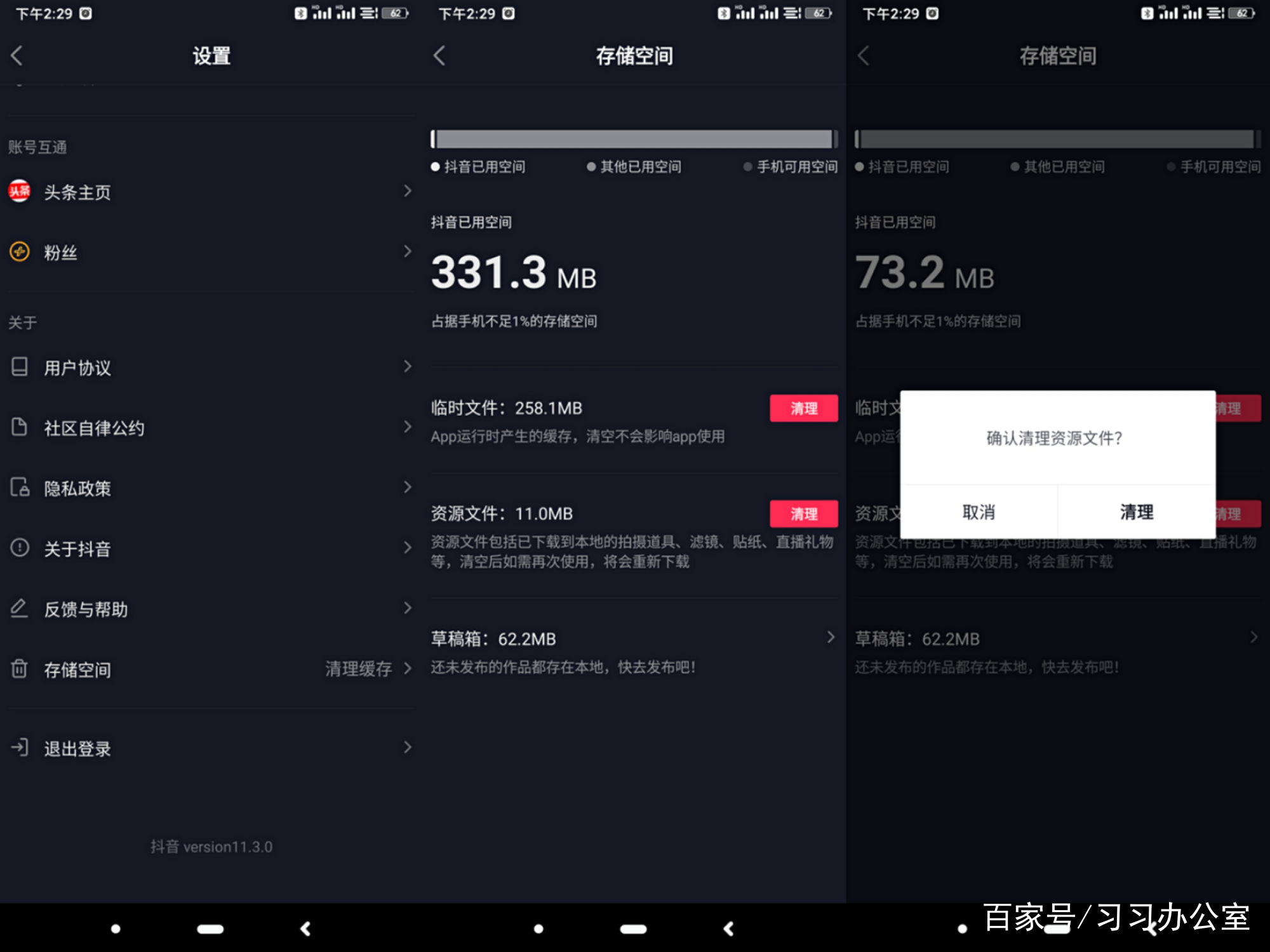Expand the 关于抖音 row chevron
Screen dimensions: 1270x952
pyautogui.click(x=408, y=548)
